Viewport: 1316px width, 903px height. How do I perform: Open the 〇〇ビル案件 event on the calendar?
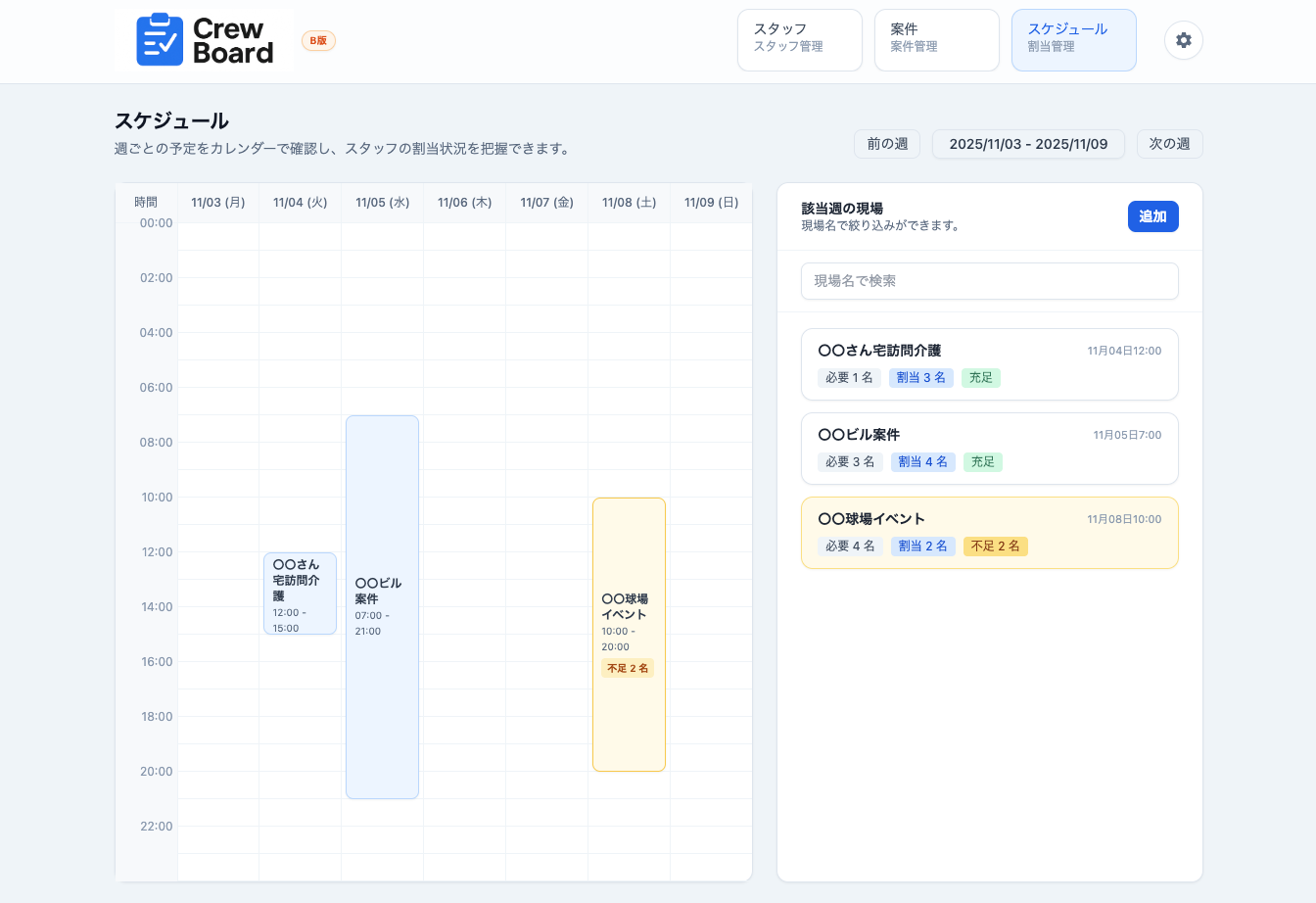pos(382,605)
